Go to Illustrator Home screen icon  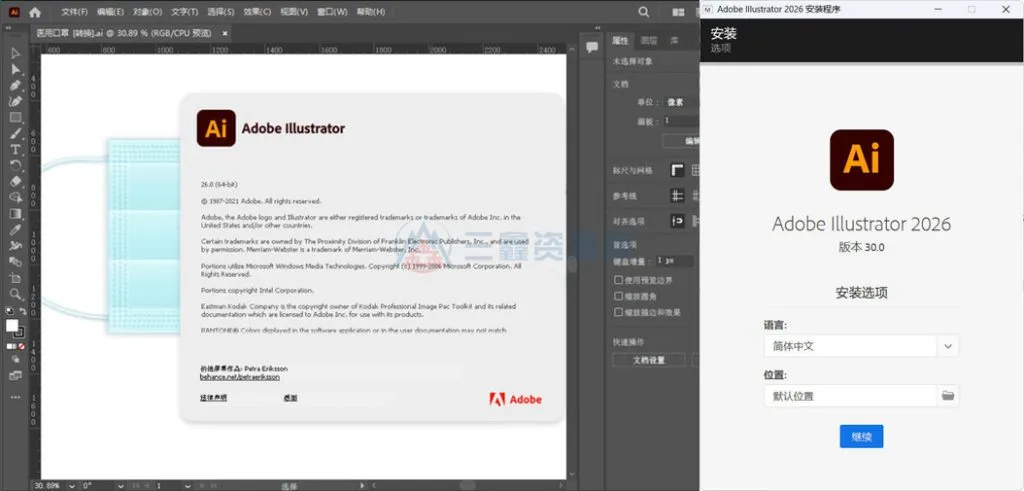(x=35, y=12)
